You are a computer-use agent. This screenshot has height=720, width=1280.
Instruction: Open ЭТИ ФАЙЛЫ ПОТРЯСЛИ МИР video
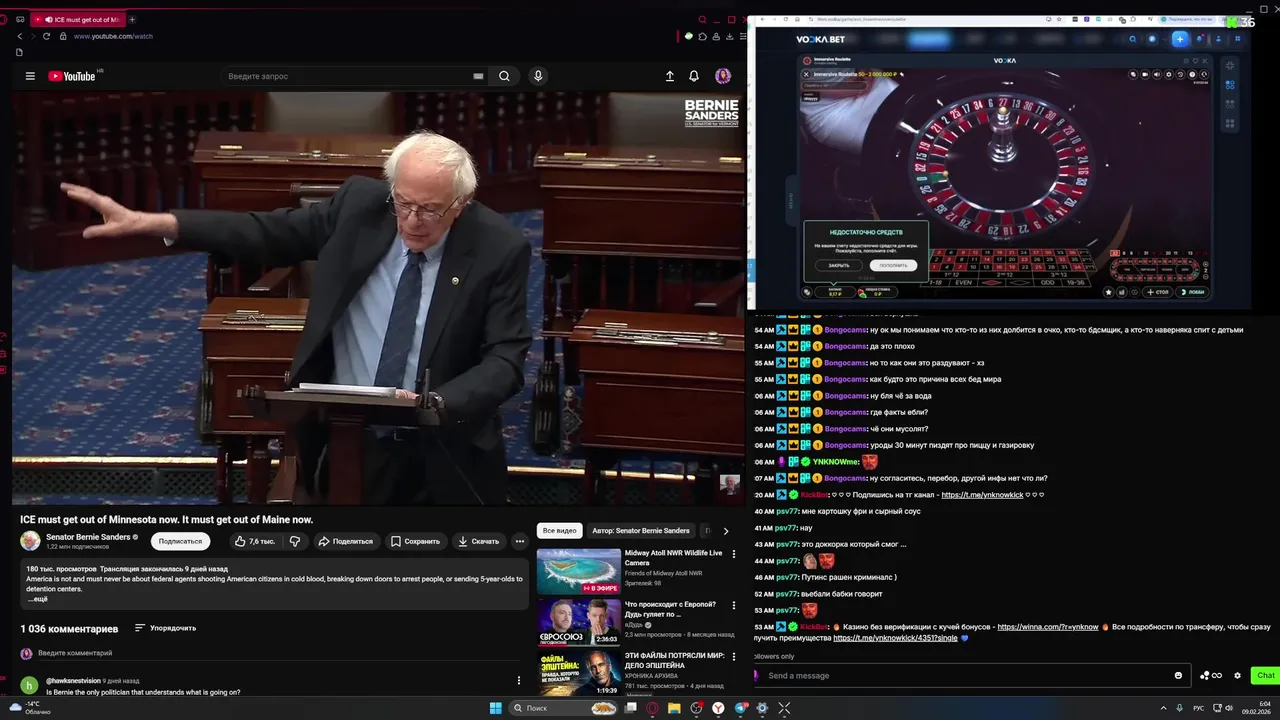578,673
